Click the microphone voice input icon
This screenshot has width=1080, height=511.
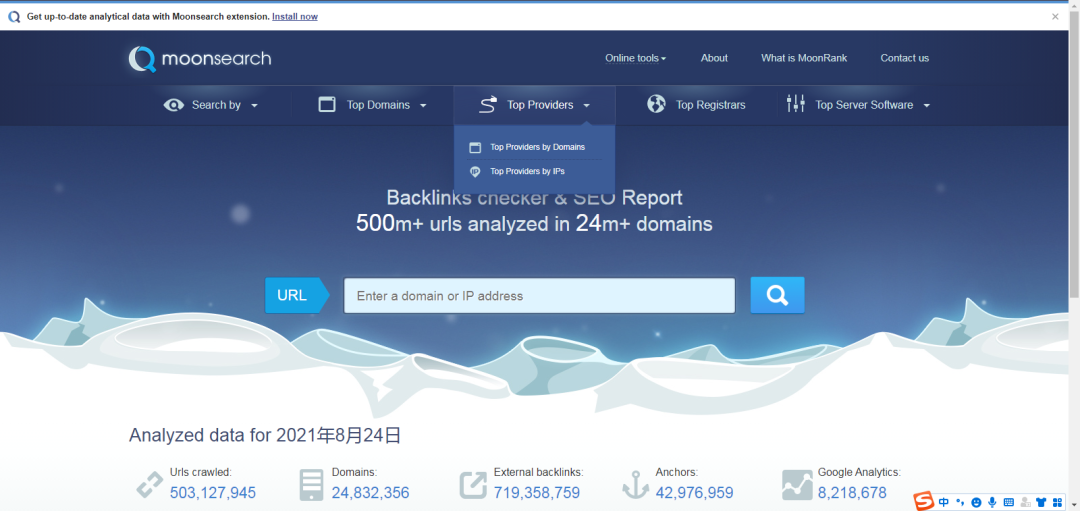pos(993,502)
